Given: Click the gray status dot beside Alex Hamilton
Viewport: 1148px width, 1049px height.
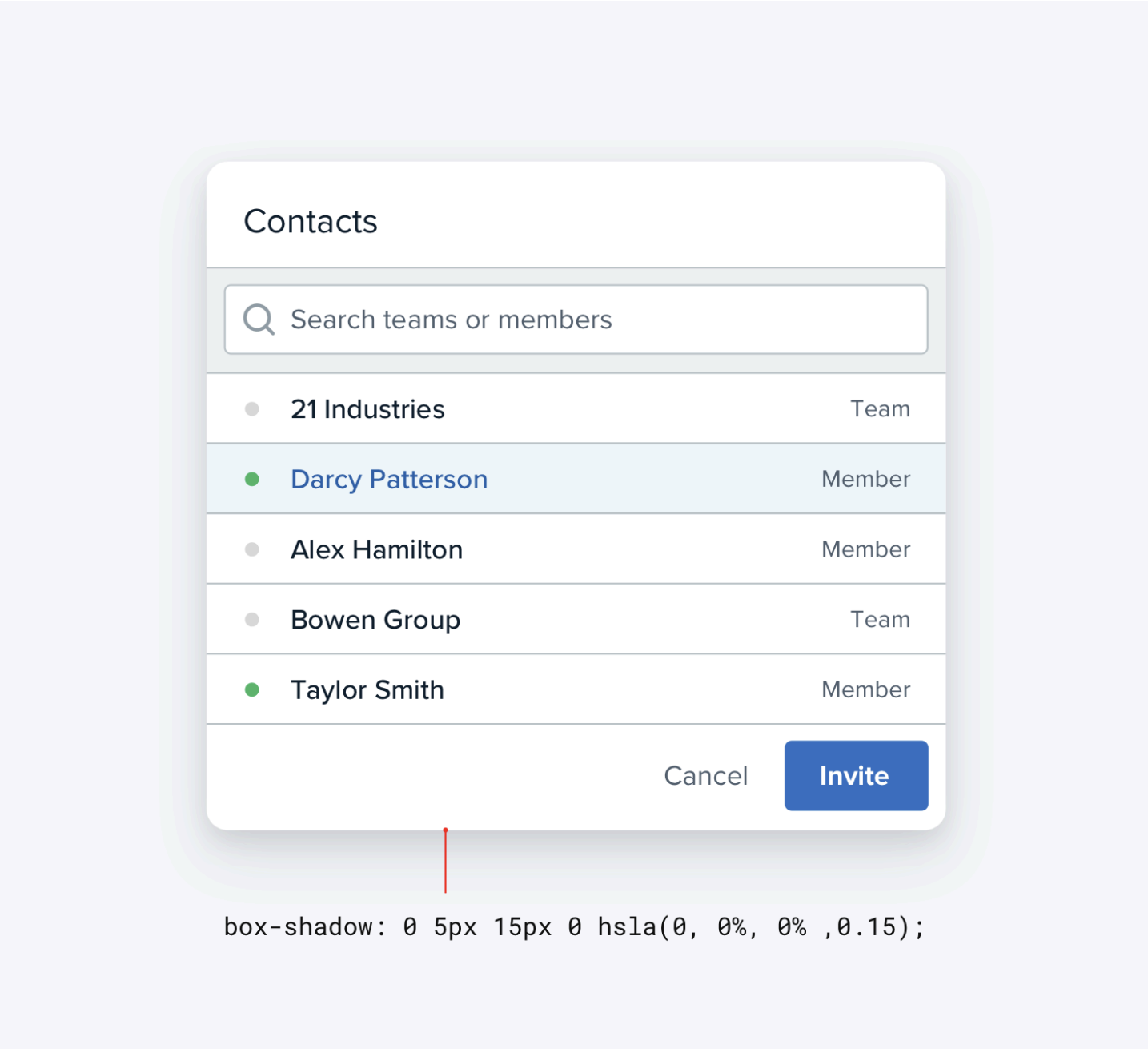Looking at the screenshot, I should point(252,549).
